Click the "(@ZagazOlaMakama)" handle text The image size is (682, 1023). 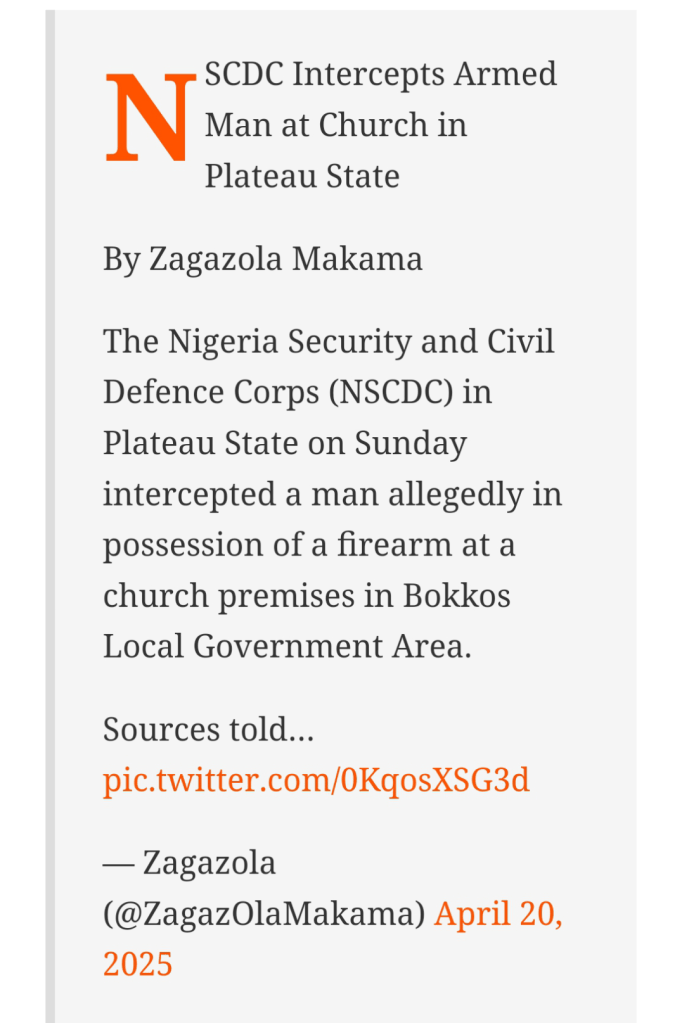[264, 913]
